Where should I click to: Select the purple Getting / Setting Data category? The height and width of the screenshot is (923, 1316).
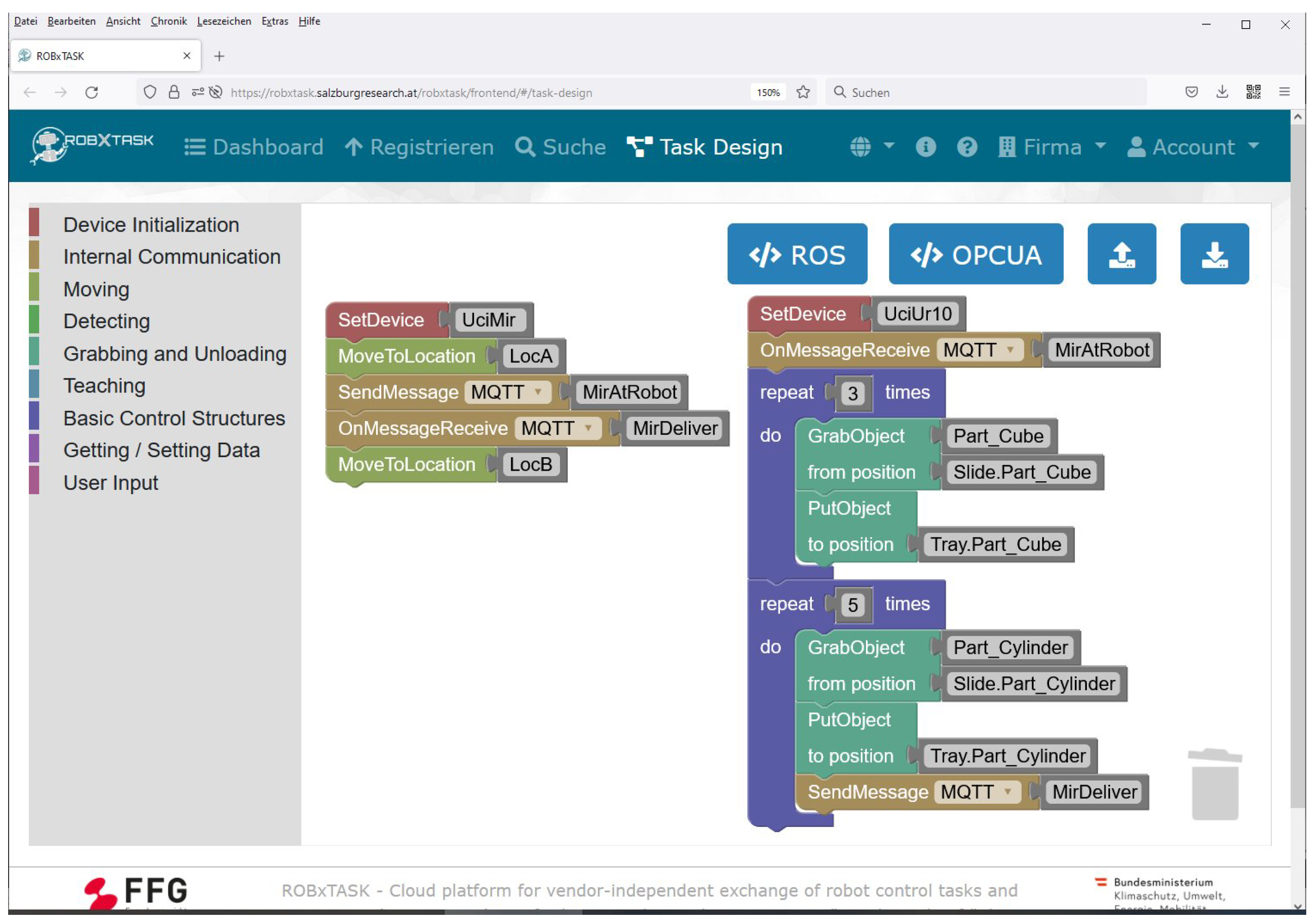(x=161, y=450)
